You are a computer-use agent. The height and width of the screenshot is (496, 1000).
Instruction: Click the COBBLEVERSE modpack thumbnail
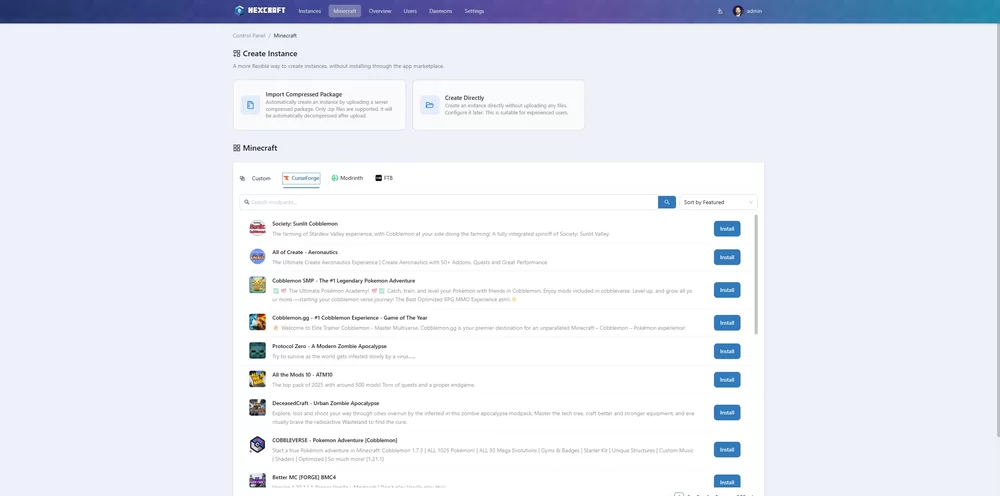click(x=257, y=444)
